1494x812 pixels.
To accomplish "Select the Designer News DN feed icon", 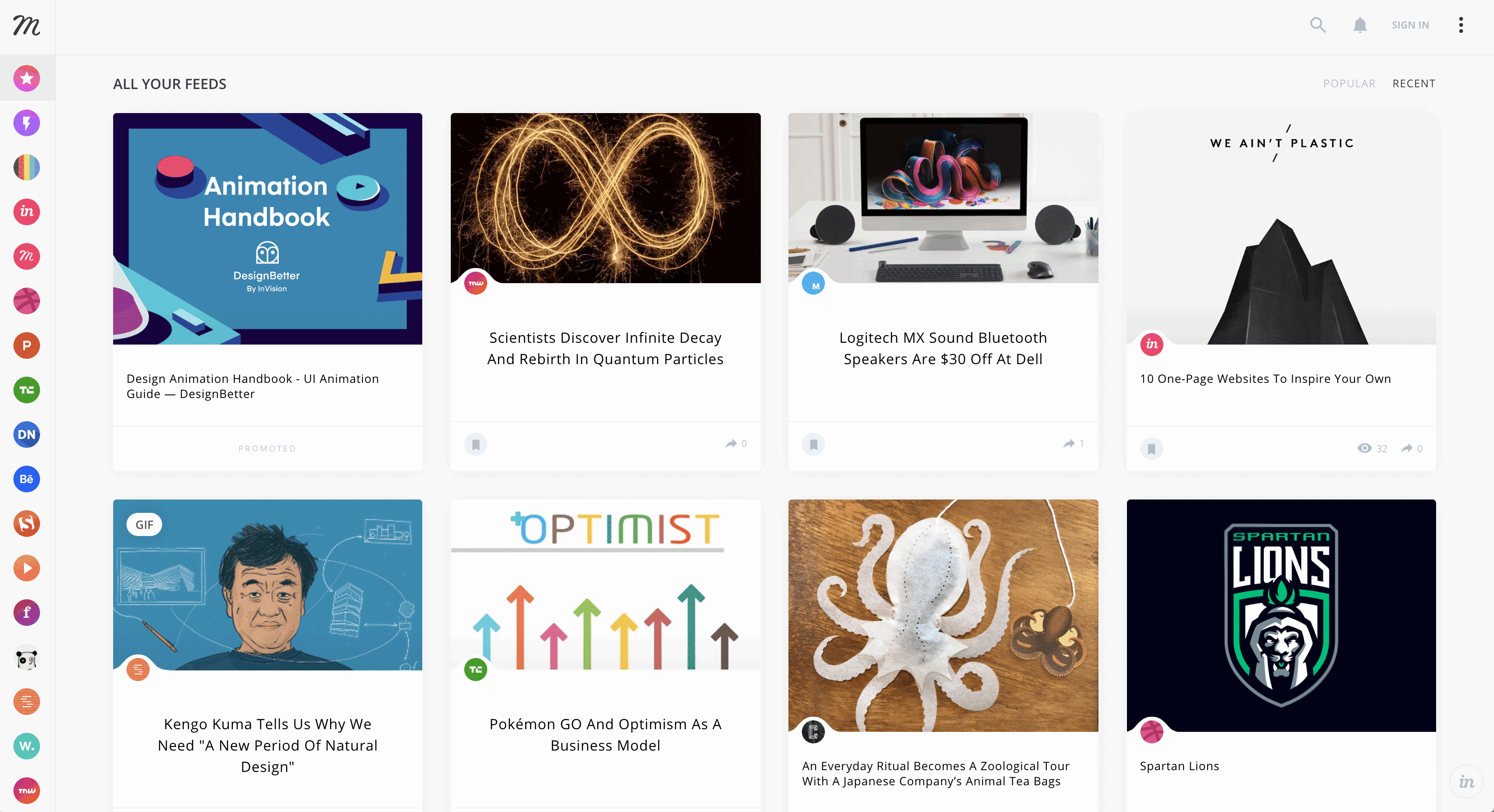I will click(27, 434).
